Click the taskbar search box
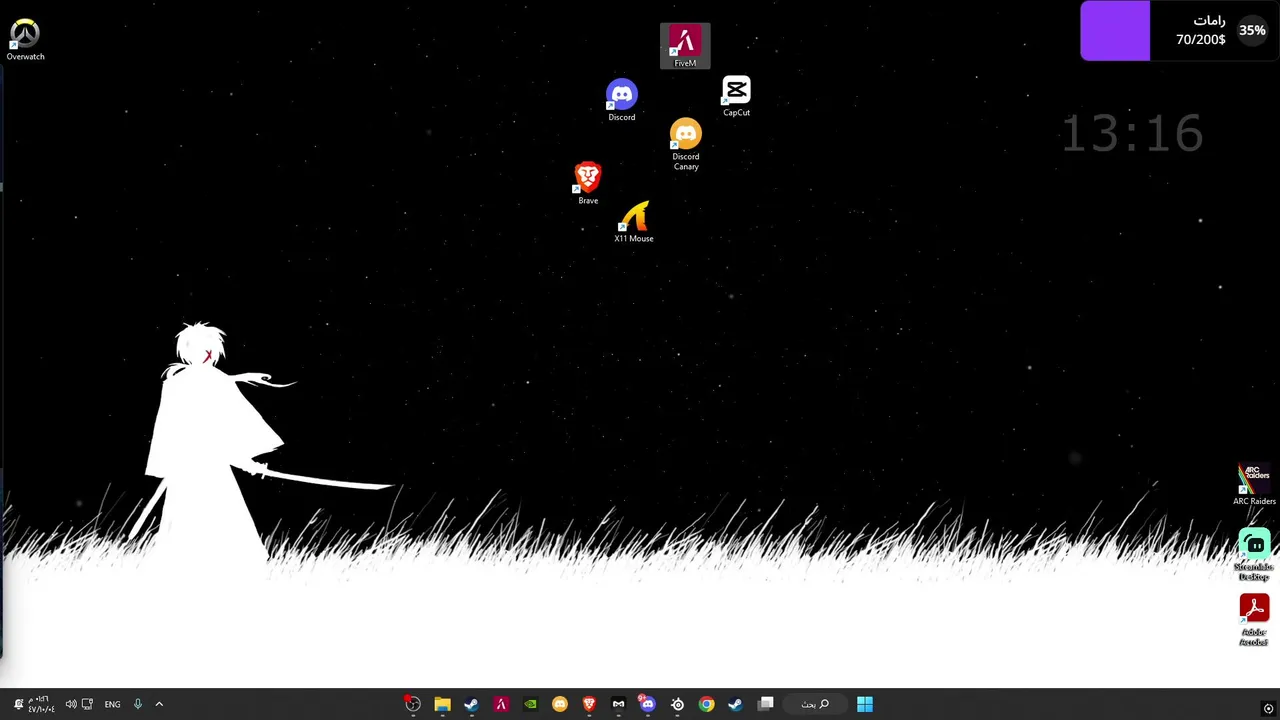1280x720 pixels. [x=815, y=704]
